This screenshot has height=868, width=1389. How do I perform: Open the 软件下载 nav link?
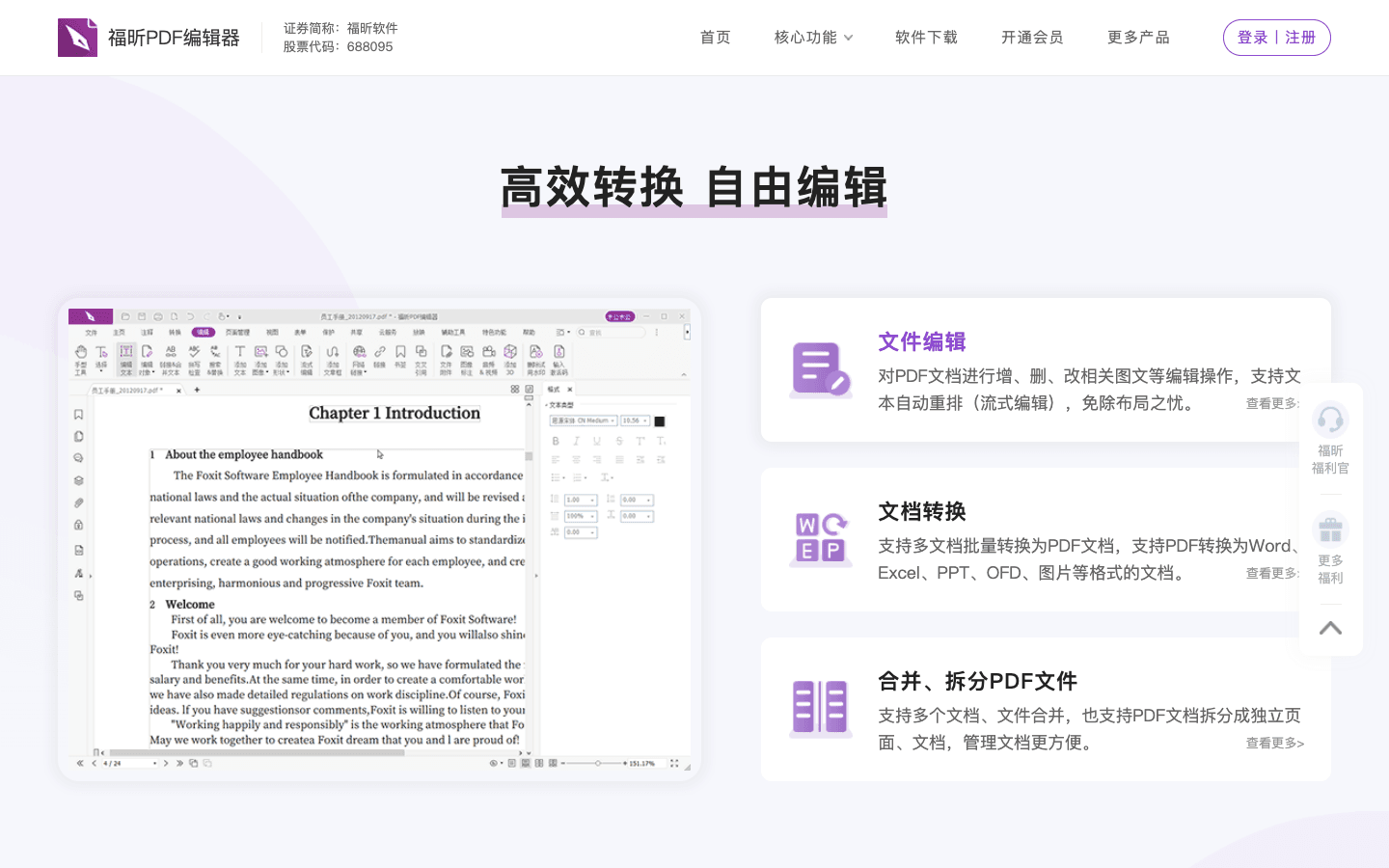926,38
